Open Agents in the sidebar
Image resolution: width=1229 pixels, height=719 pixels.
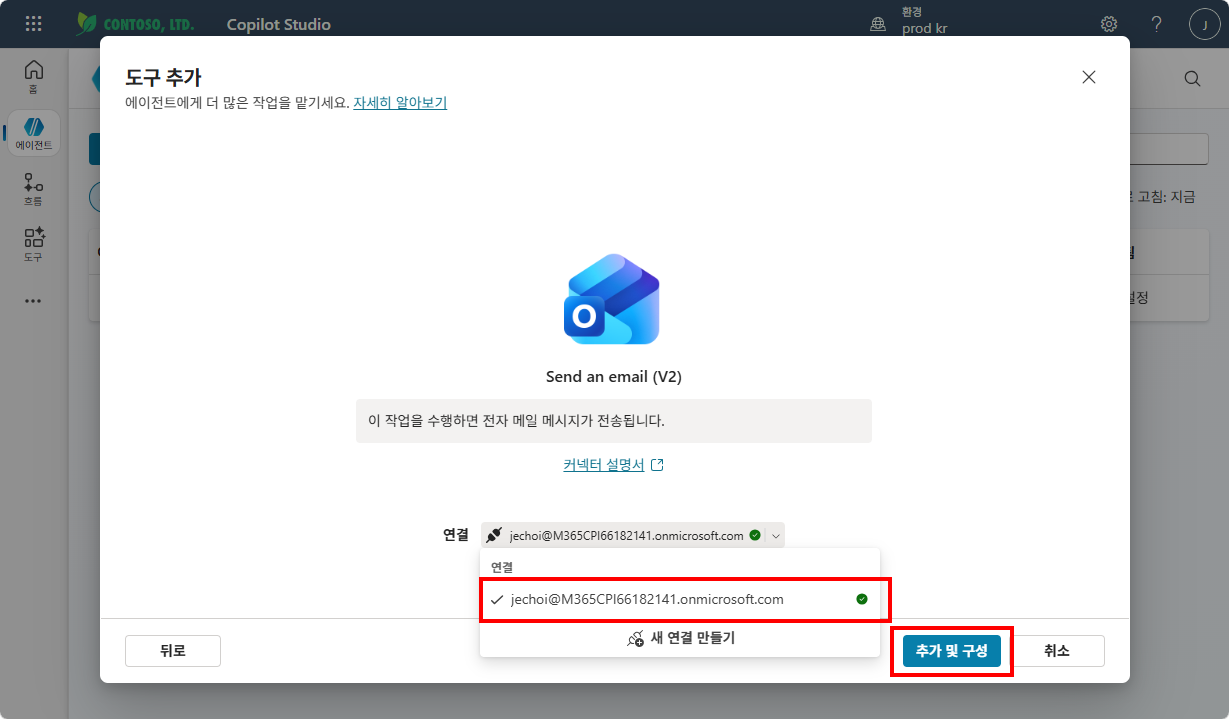[34, 133]
